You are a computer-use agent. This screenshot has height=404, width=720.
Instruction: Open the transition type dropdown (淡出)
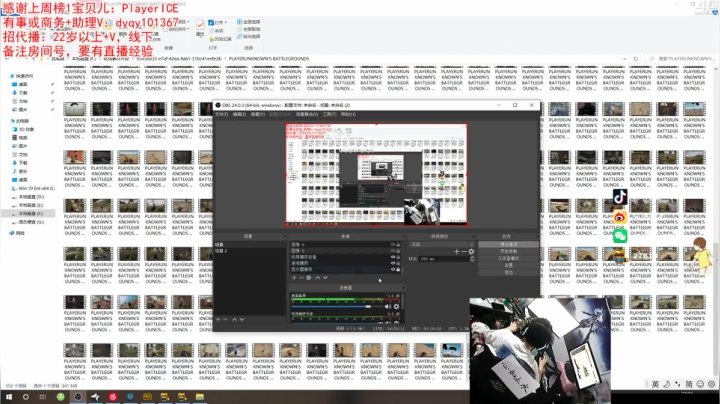pyautogui.click(x=441, y=244)
